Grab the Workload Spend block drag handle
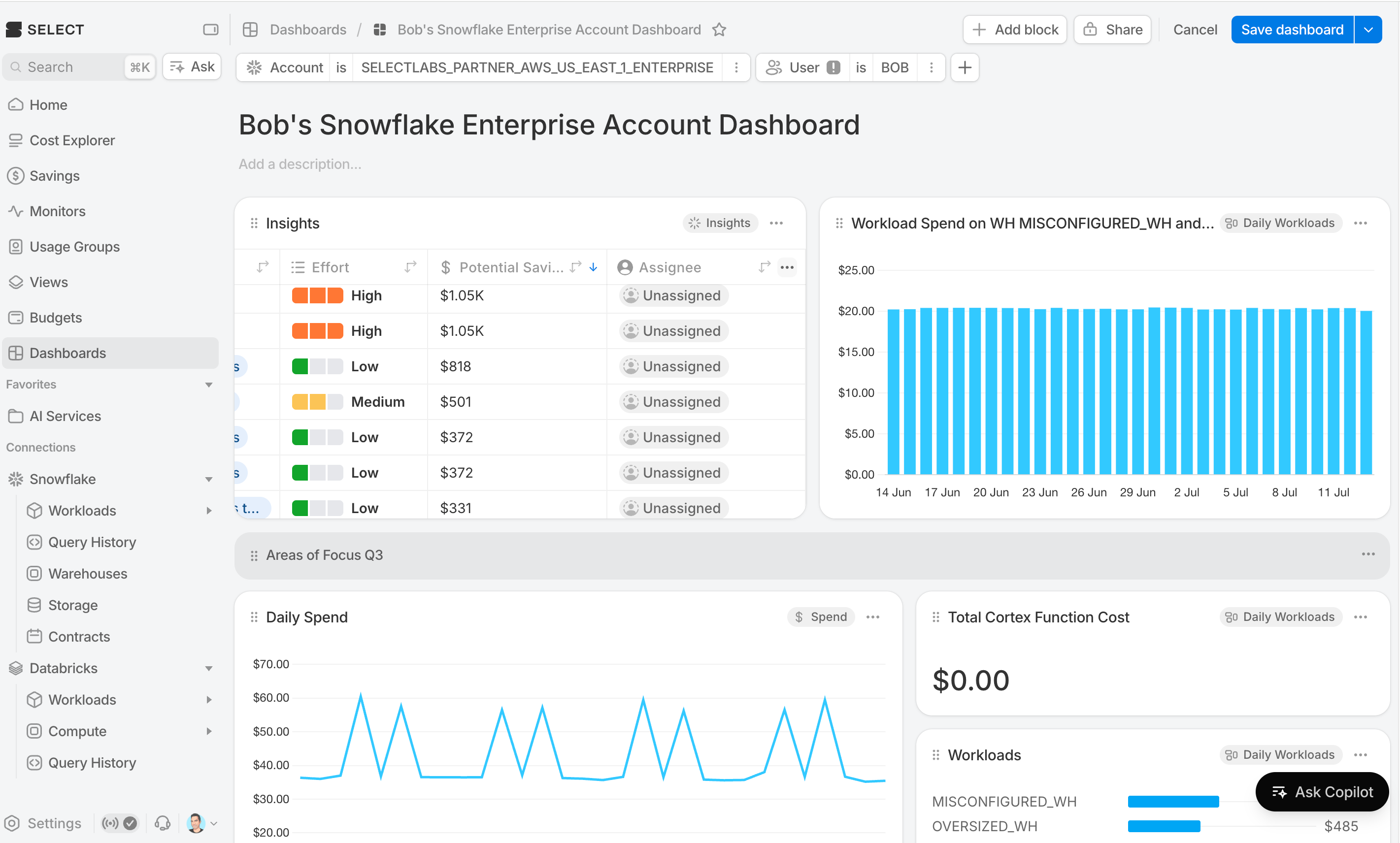1400x843 pixels. (x=839, y=223)
